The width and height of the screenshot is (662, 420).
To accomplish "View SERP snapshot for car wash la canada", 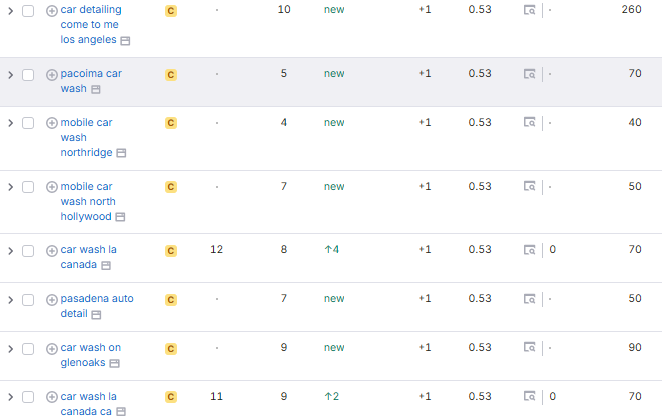I will point(530,250).
